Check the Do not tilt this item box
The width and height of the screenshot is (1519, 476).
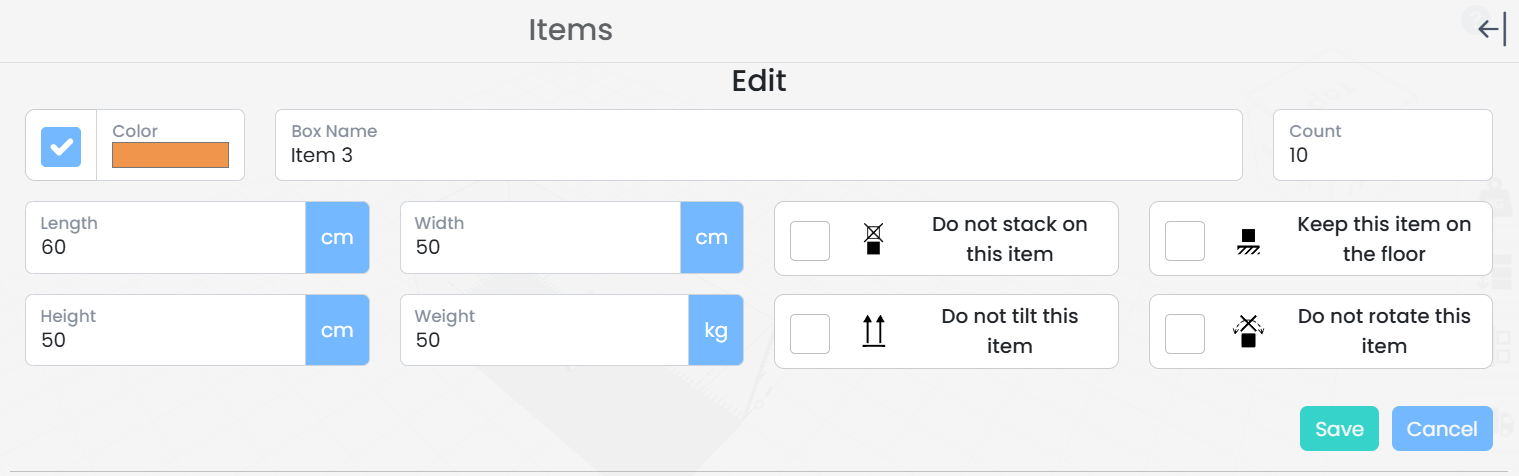tap(810, 333)
